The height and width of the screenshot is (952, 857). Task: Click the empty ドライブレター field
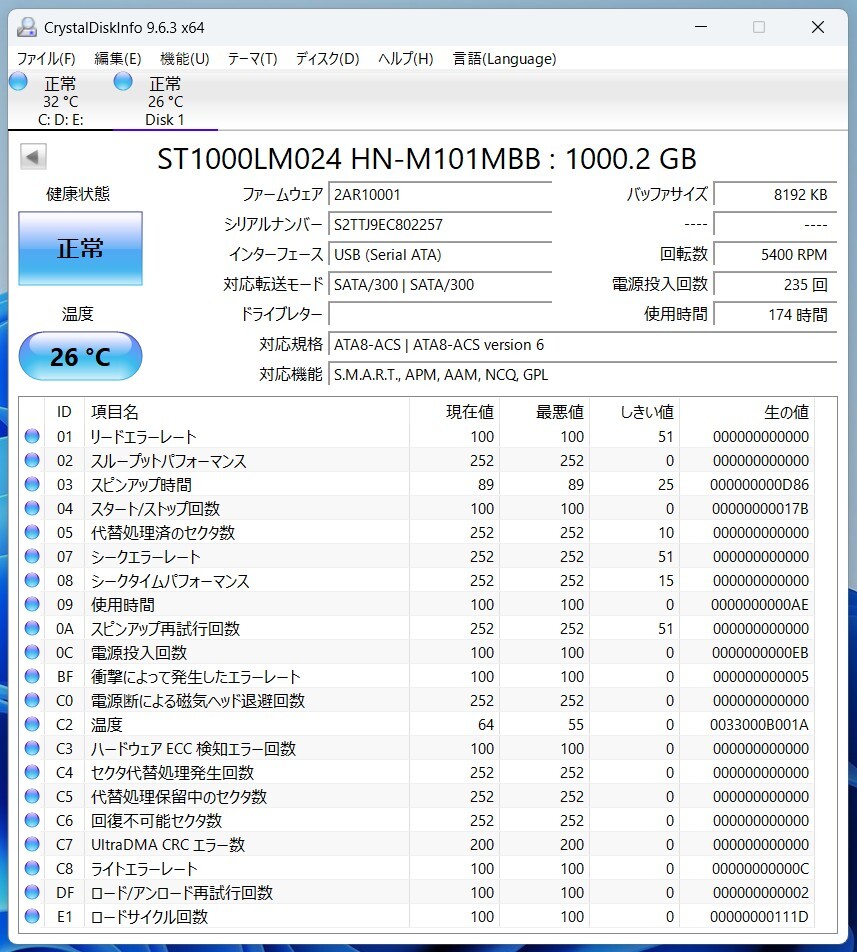(x=440, y=314)
